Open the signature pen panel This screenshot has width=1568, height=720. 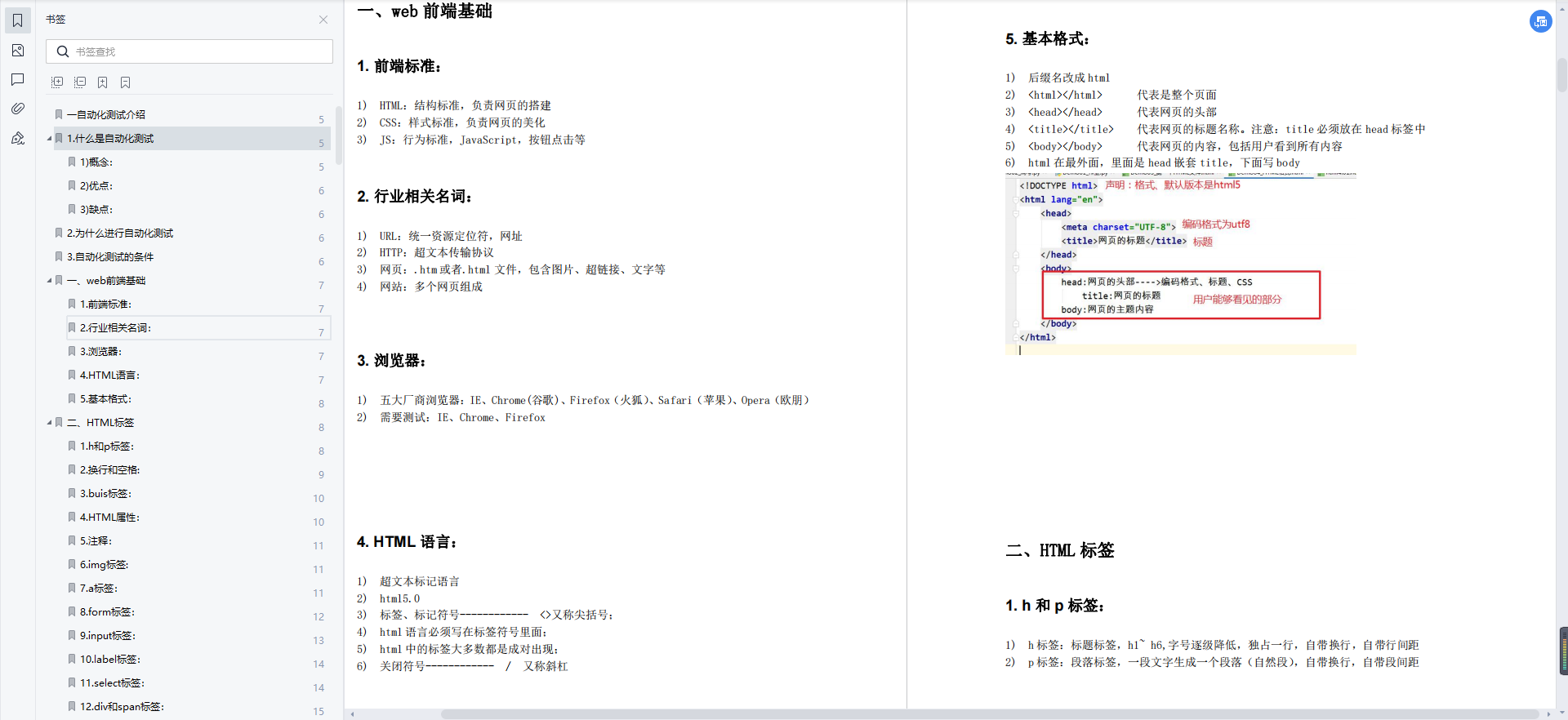tap(17, 138)
